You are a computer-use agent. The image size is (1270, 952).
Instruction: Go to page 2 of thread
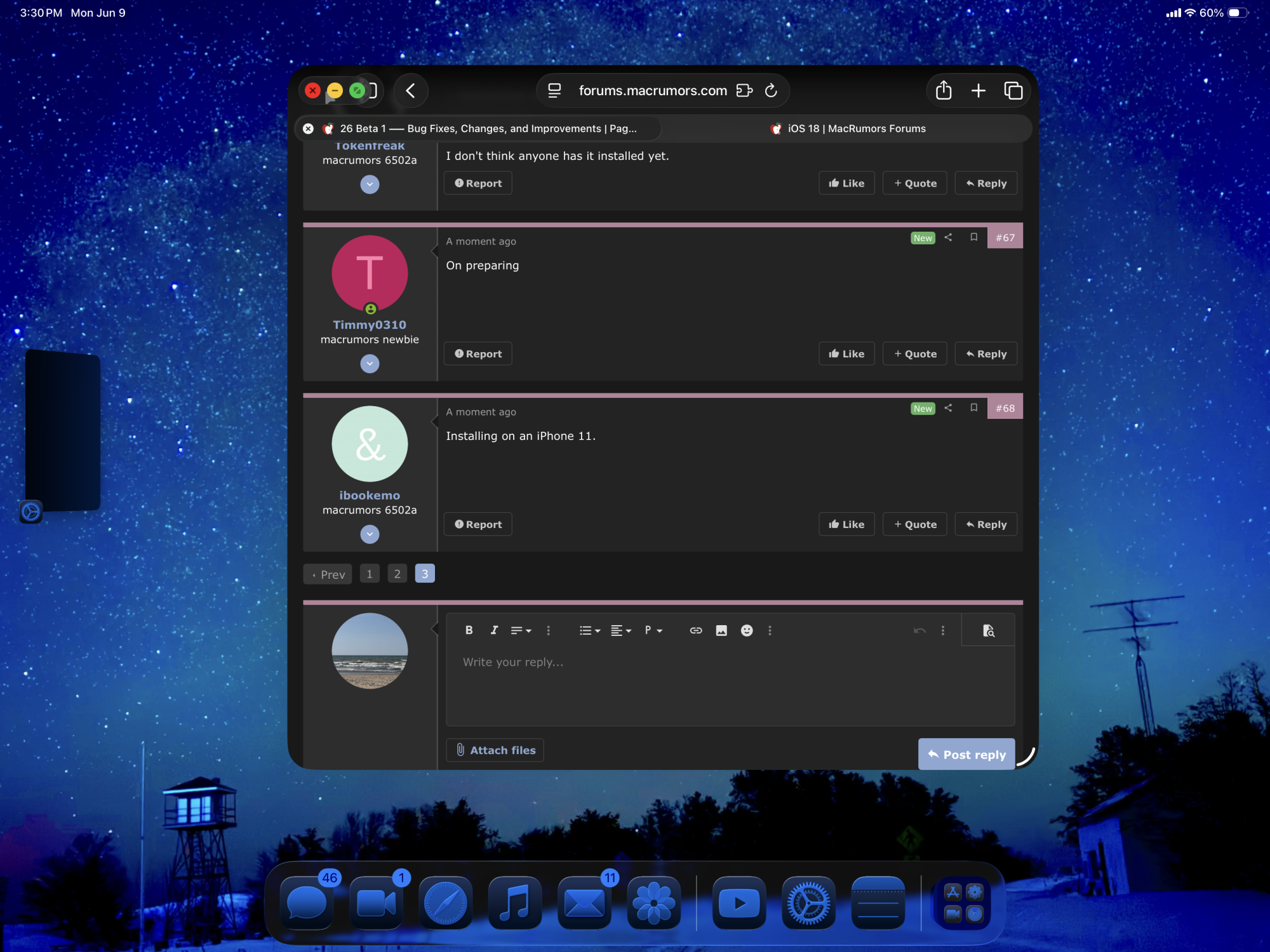(x=397, y=574)
